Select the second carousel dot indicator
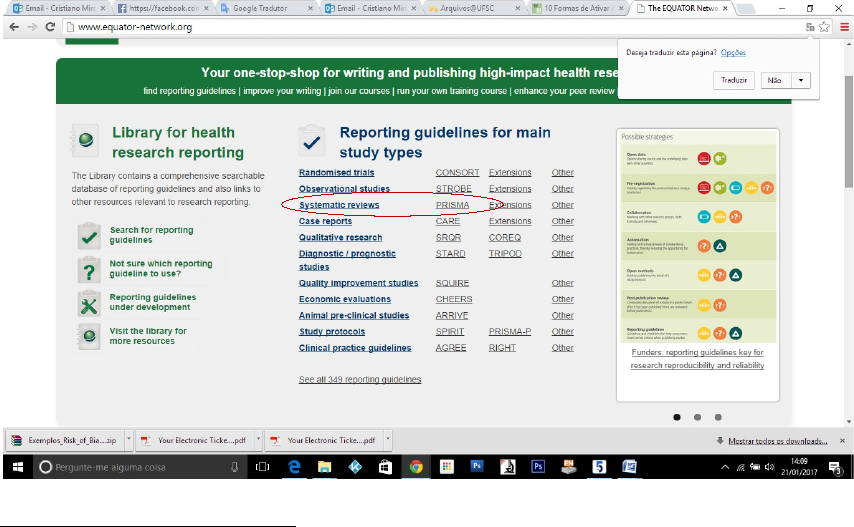 [x=697, y=416]
